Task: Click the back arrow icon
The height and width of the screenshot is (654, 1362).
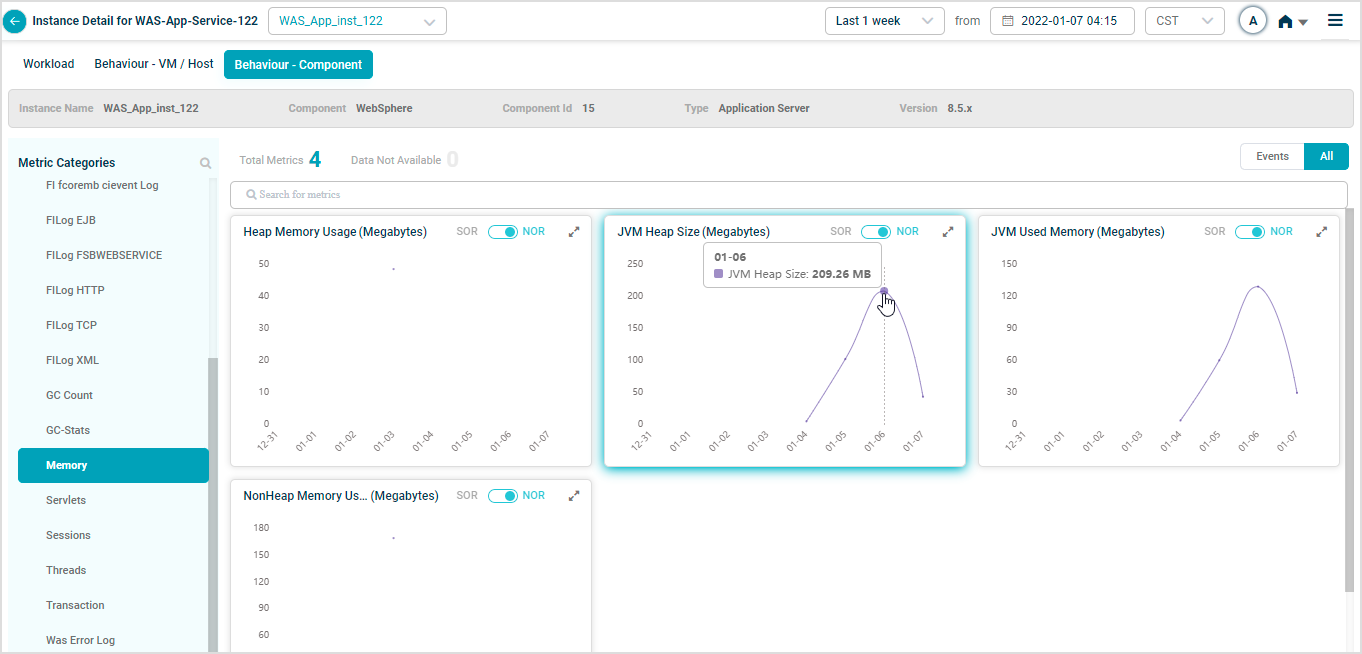Action: 15,21
